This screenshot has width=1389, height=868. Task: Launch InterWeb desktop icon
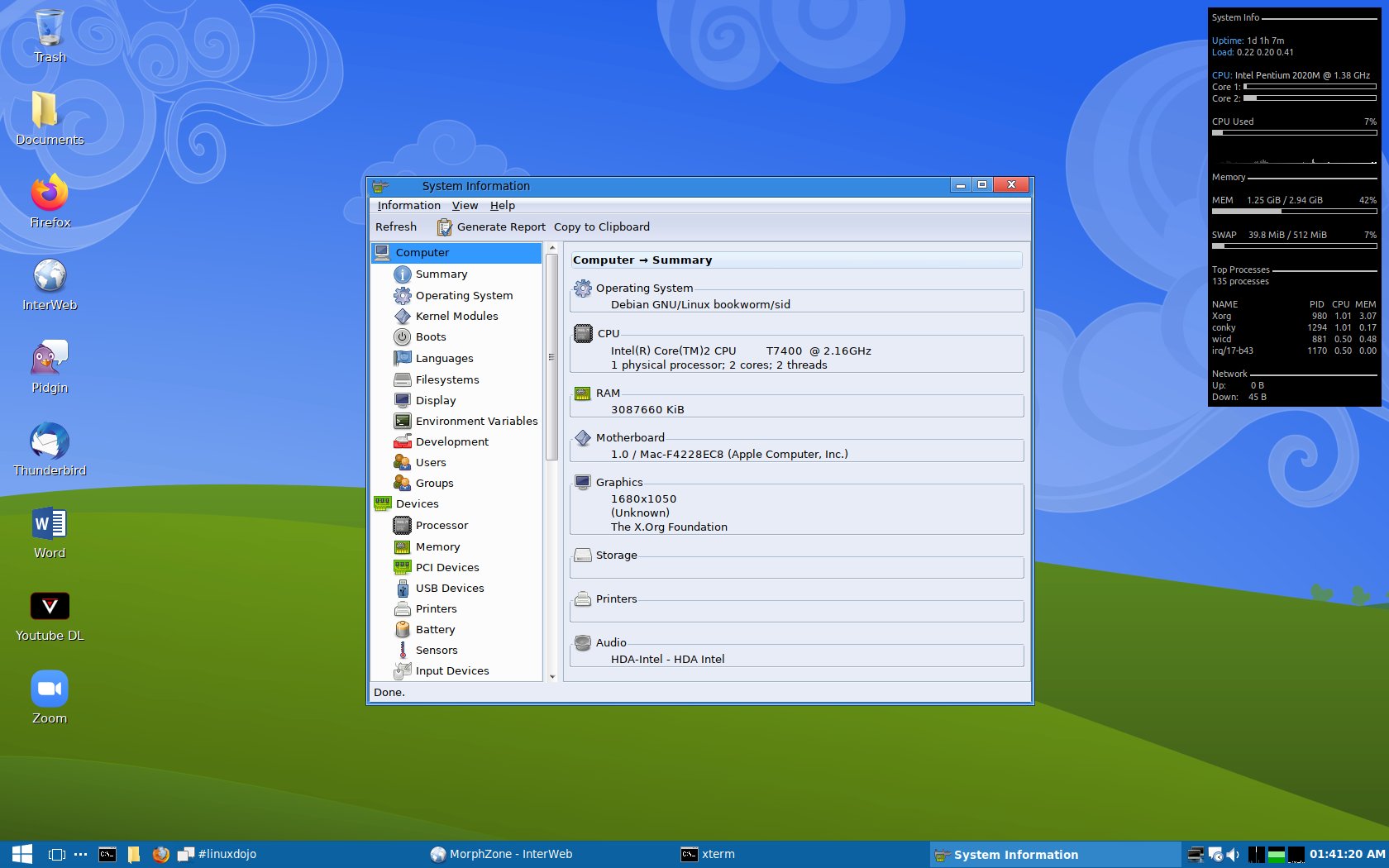(x=50, y=284)
